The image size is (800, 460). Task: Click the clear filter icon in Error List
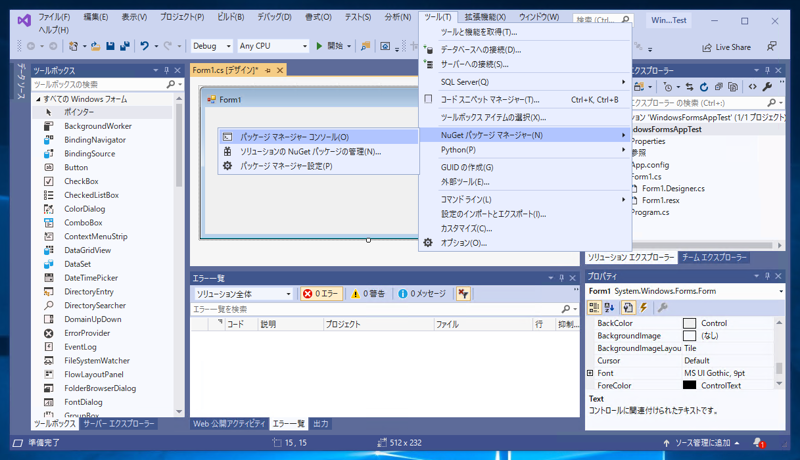(x=463, y=294)
